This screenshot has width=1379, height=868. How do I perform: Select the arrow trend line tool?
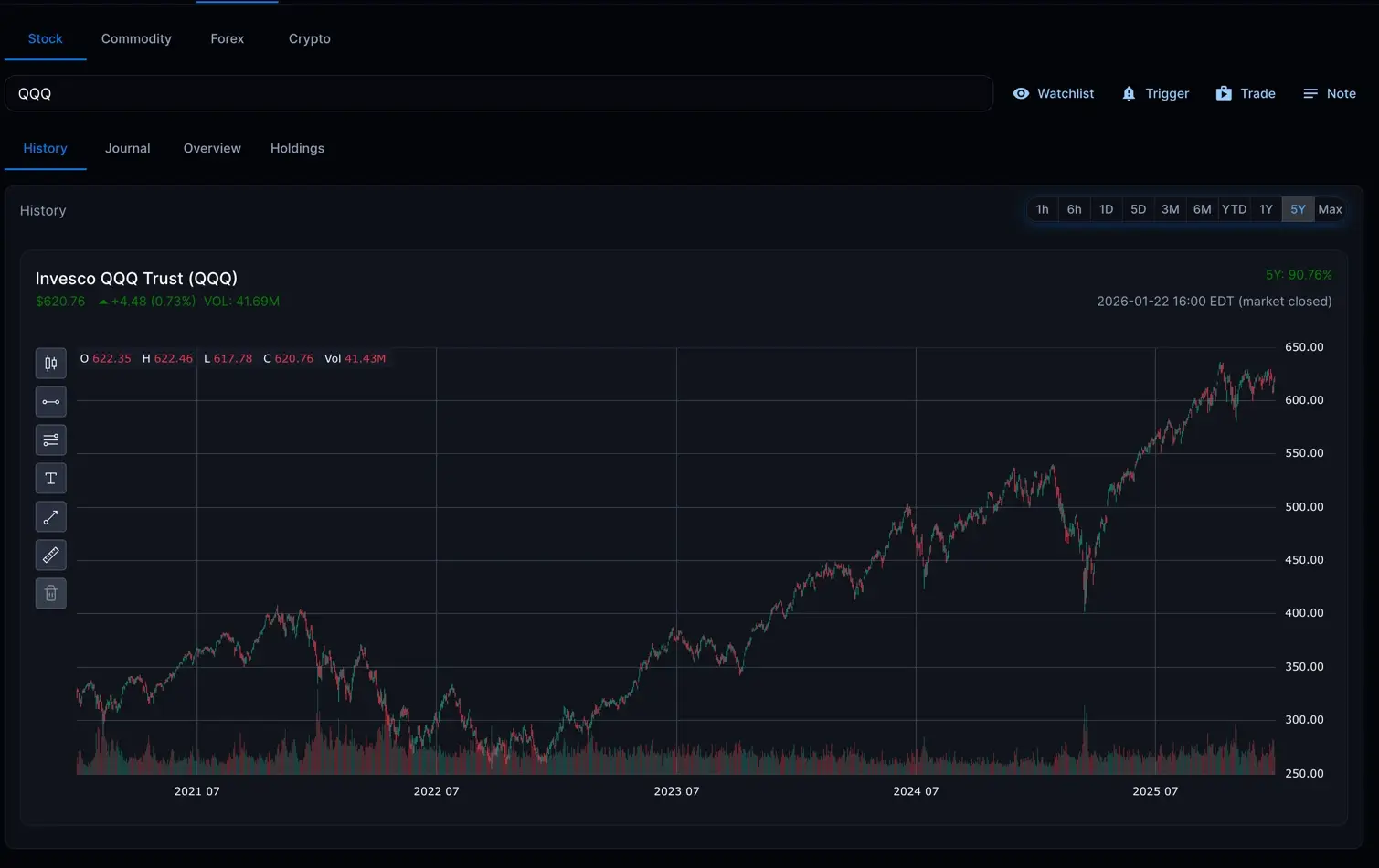51,517
